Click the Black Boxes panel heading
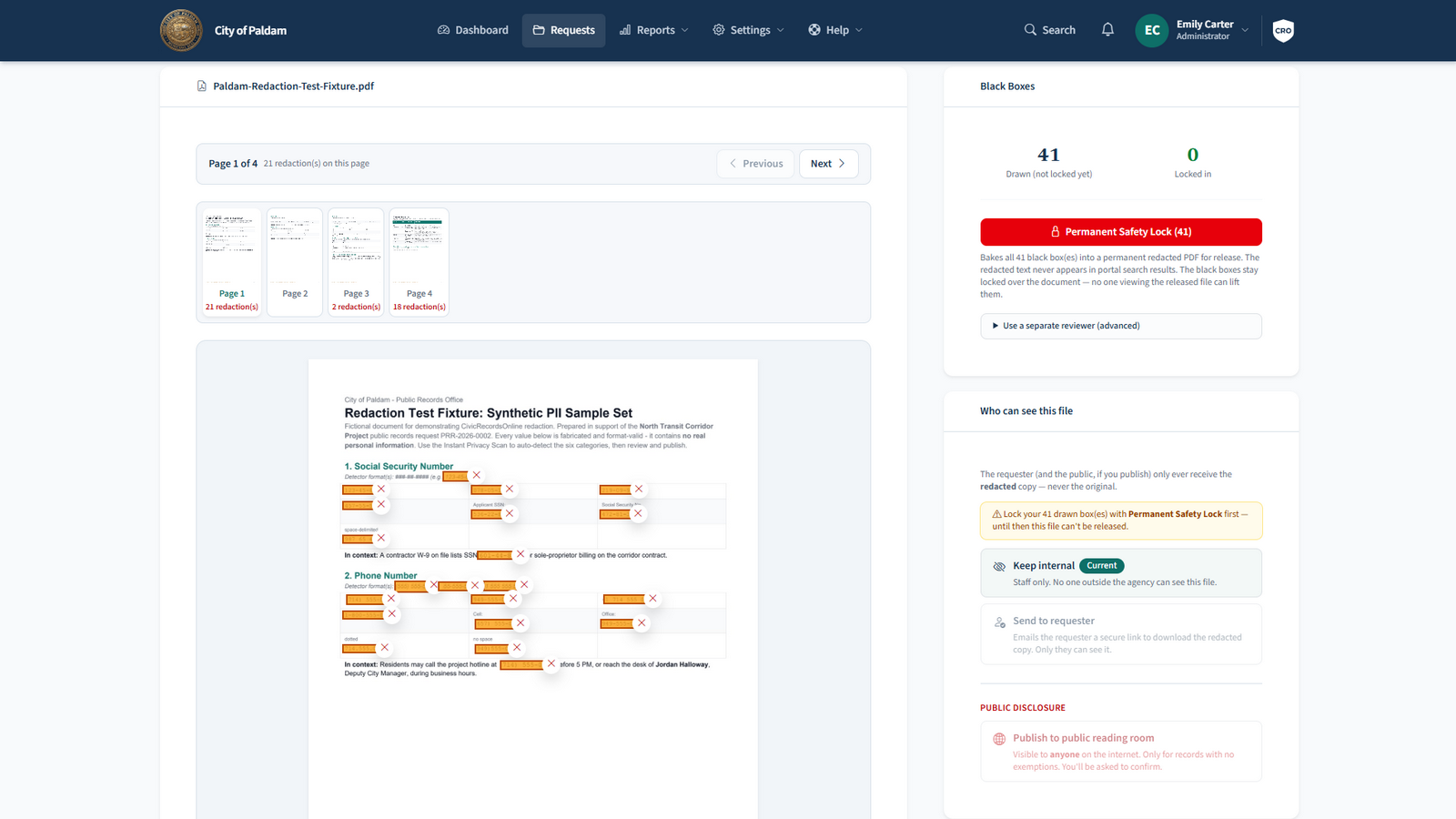This screenshot has width=1456, height=819. point(1007,86)
